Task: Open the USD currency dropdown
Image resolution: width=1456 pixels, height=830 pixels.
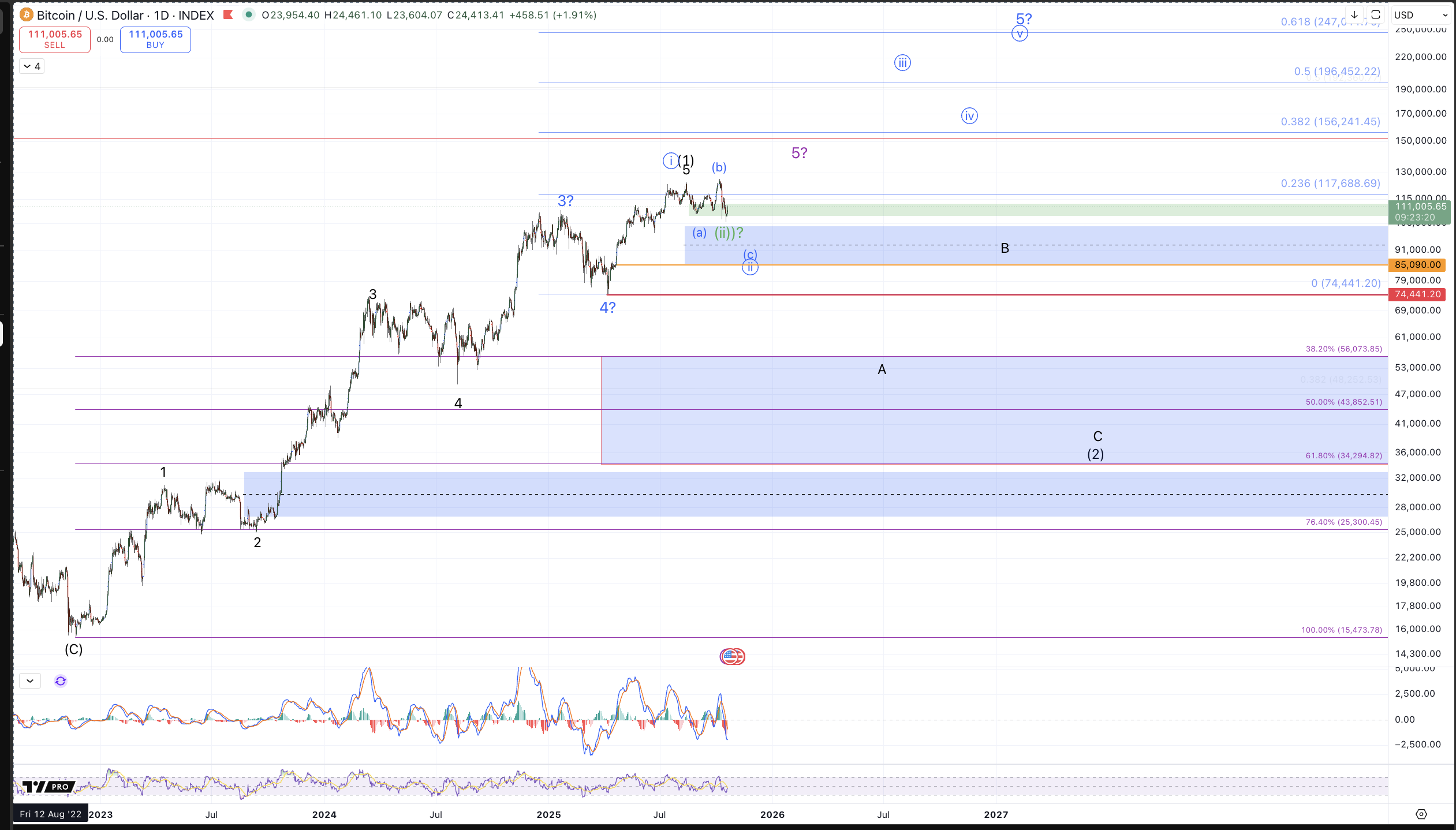Action: [1421, 15]
